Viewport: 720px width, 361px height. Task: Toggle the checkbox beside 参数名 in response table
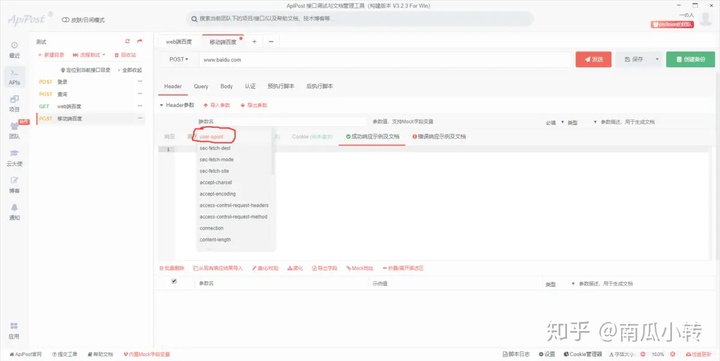pyautogui.click(x=174, y=282)
